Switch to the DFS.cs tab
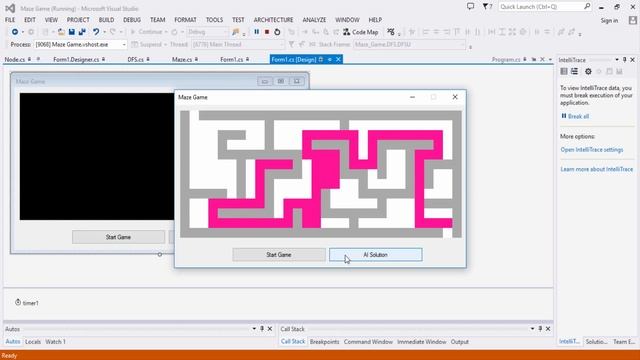Image resolution: width=640 pixels, height=360 pixels. click(135, 60)
